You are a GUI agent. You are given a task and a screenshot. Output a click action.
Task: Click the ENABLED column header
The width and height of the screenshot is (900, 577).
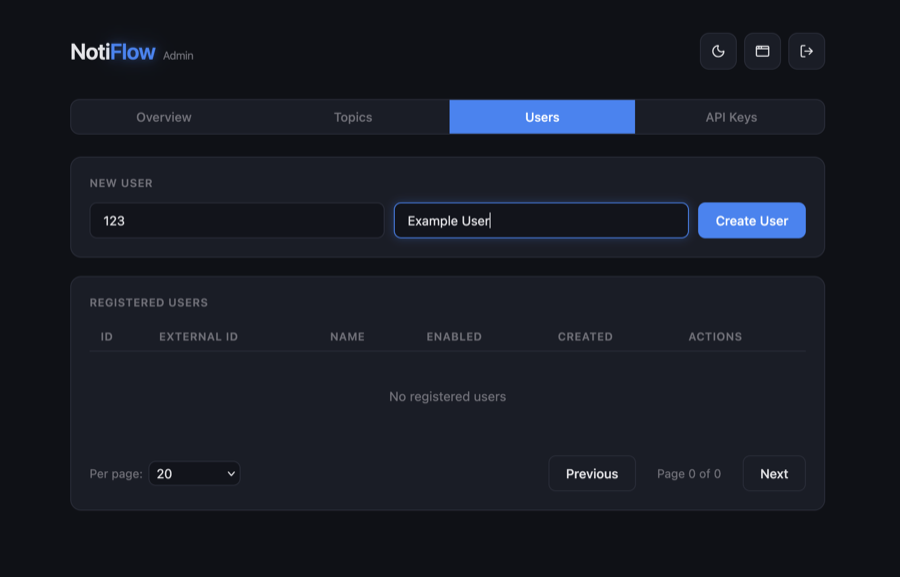tap(454, 337)
